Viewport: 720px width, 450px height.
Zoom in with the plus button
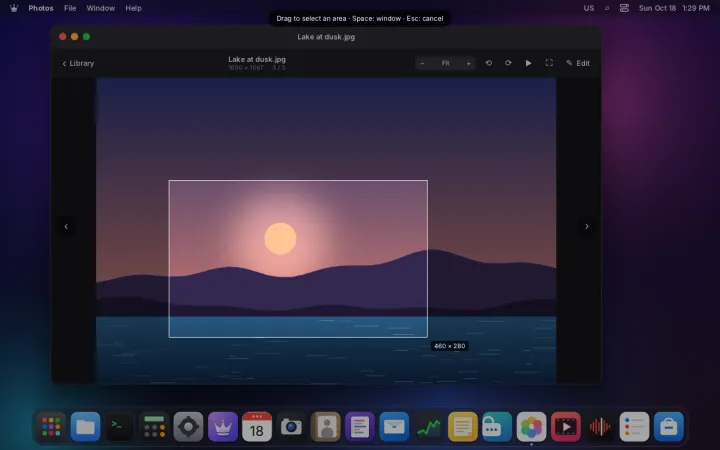tap(468, 63)
